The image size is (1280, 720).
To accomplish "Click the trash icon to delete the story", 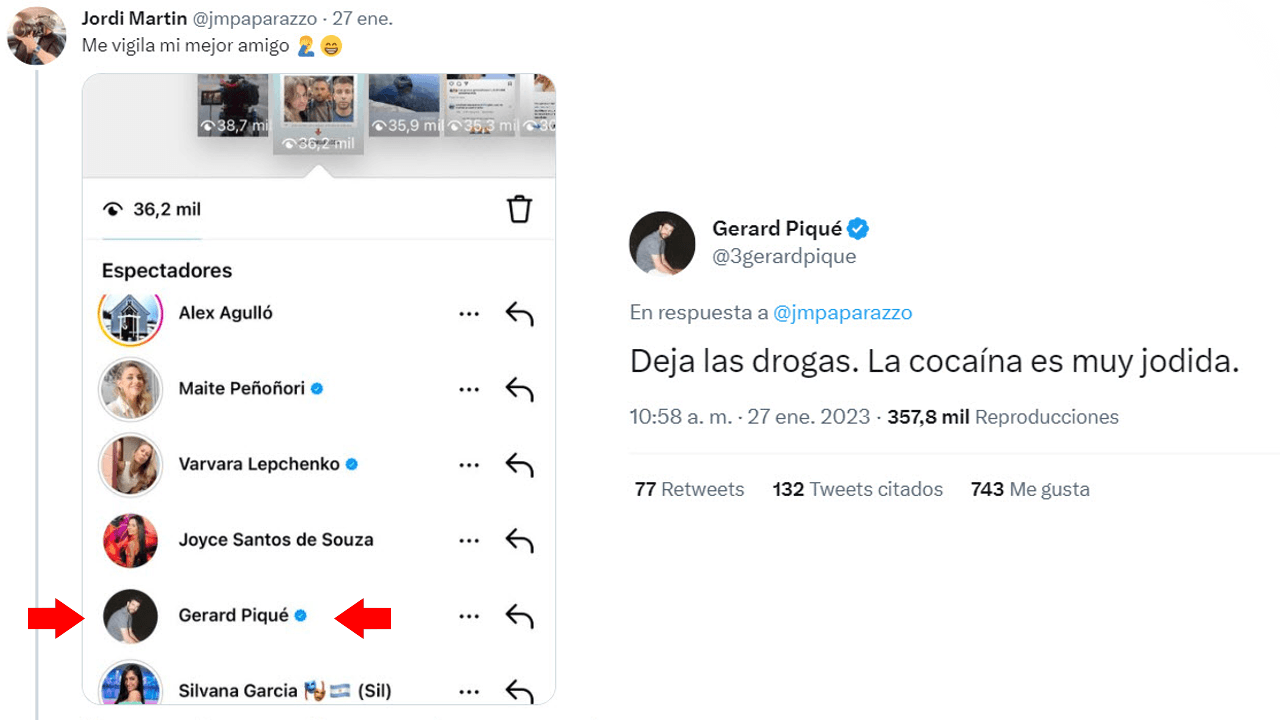I will pos(519,209).
